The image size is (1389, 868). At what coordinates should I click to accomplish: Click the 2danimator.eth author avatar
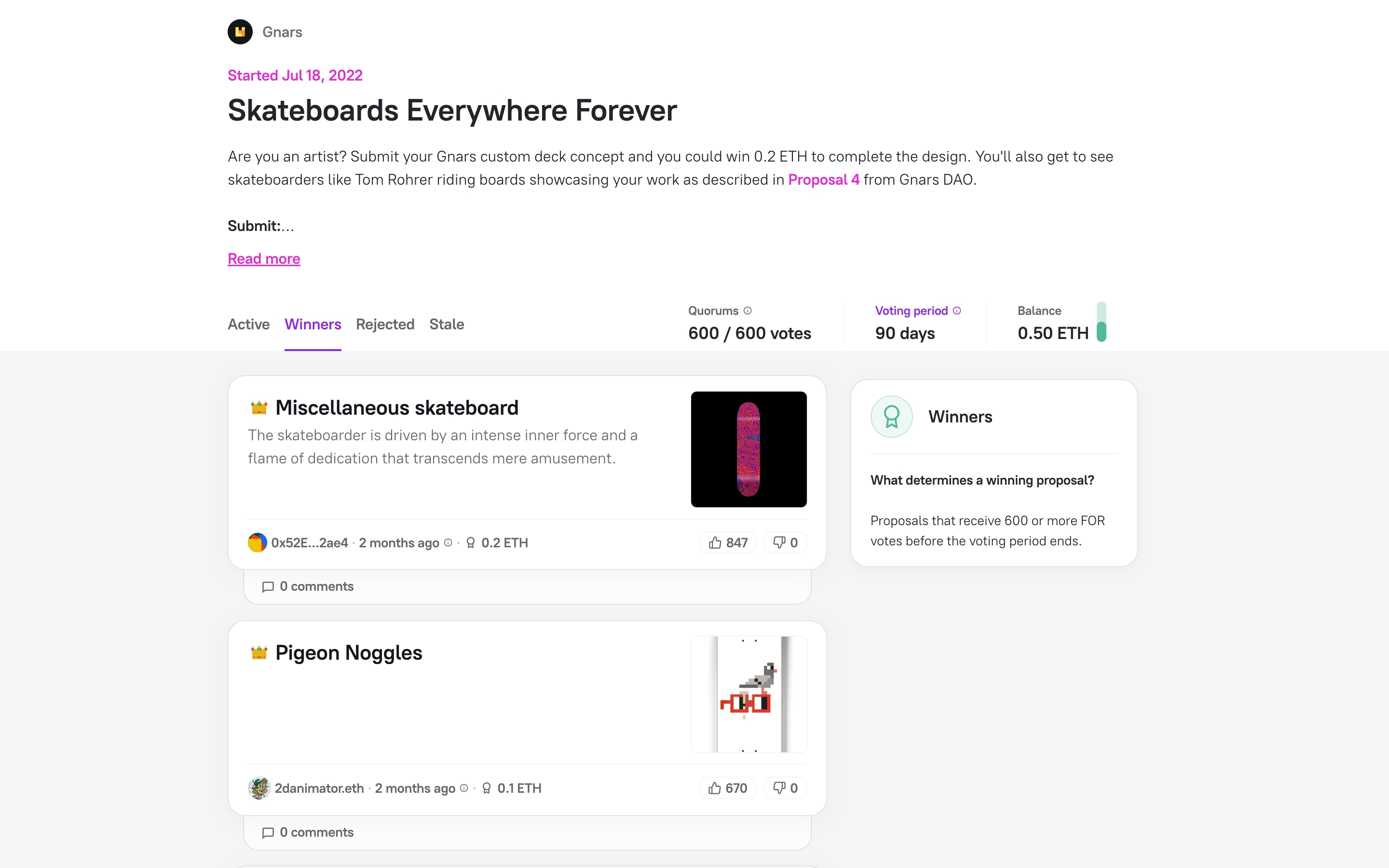point(259,788)
